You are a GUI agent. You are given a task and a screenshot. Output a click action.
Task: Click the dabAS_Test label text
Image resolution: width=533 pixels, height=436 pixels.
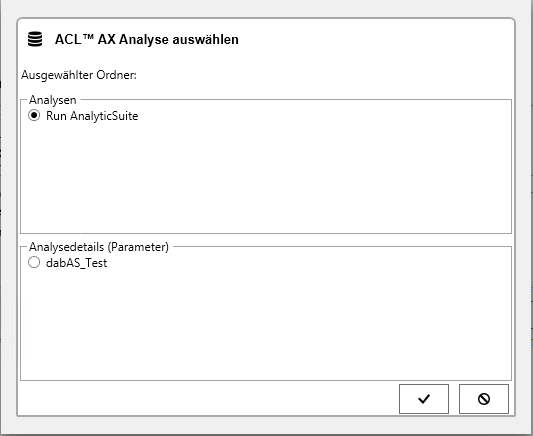[76, 263]
